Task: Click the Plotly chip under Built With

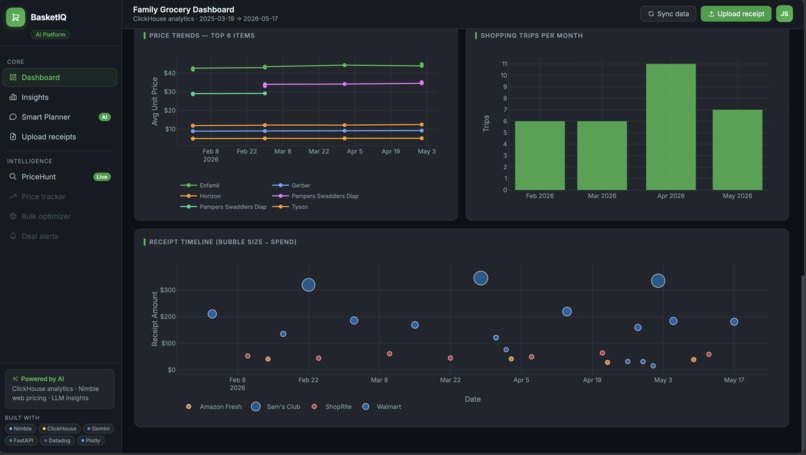Action: coord(90,441)
